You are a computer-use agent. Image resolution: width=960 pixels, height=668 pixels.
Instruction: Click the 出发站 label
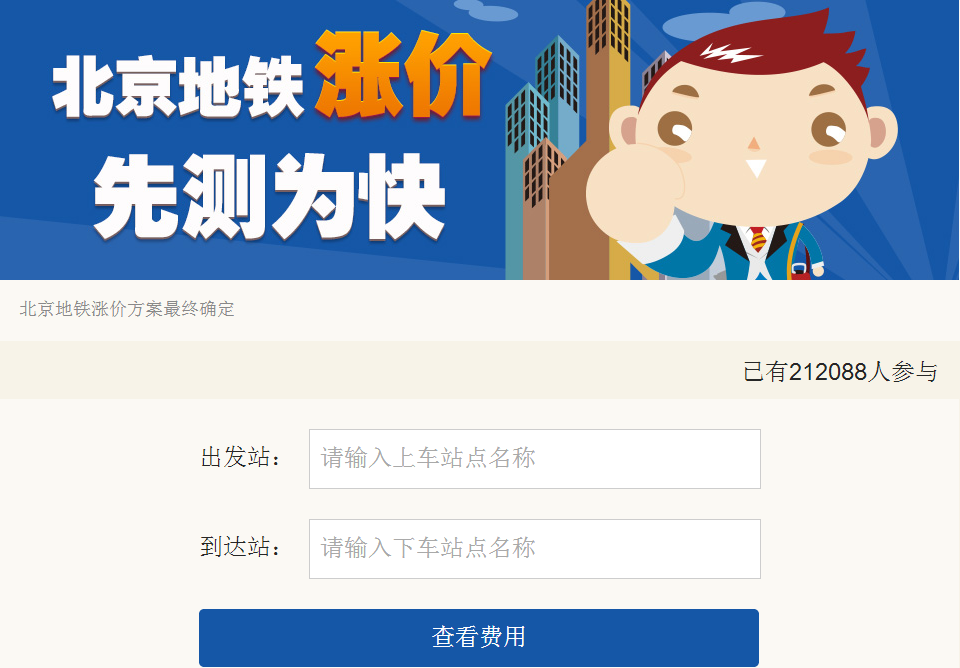click(x=240, y=457)
